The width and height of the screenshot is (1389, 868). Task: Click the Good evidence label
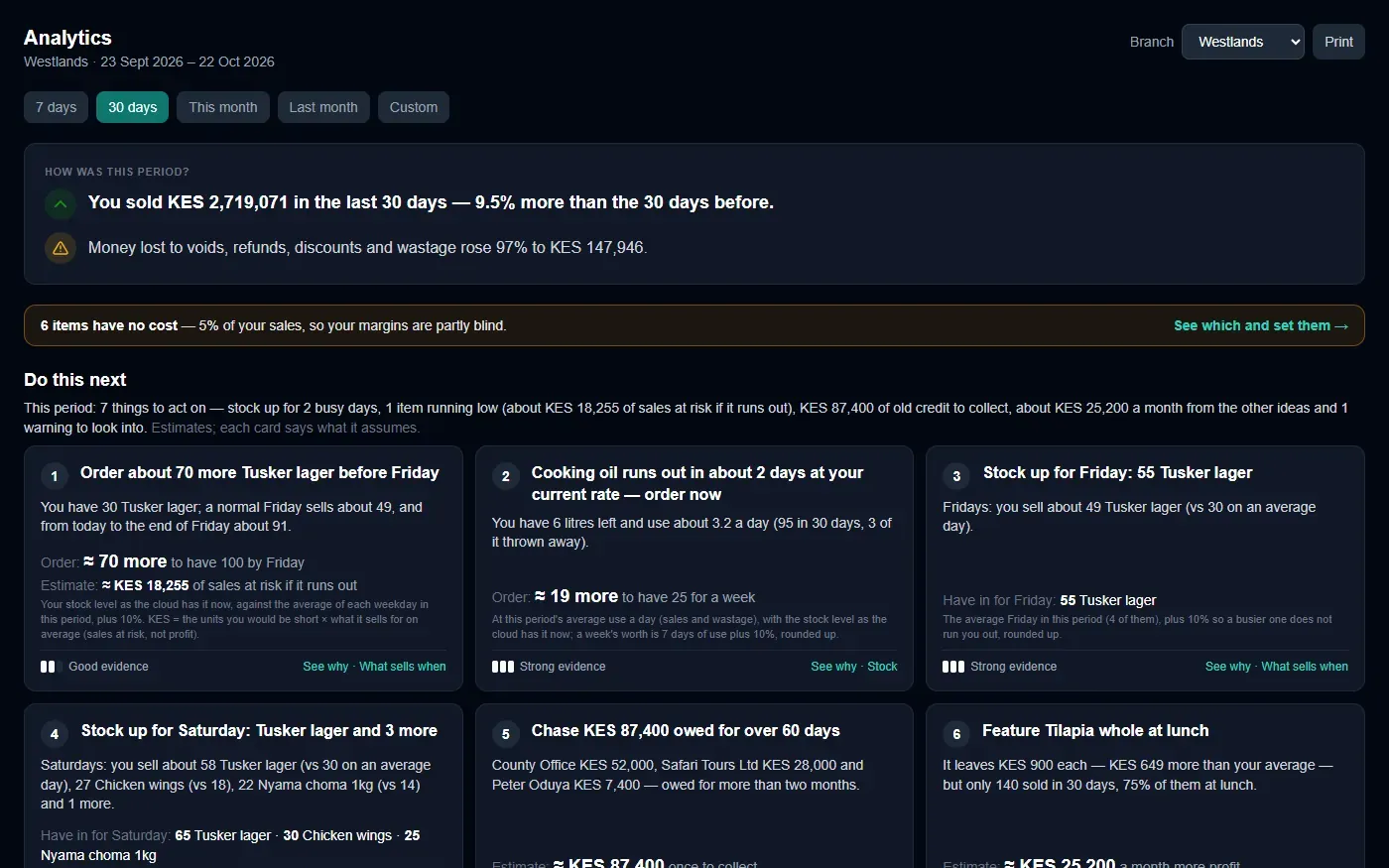pyautogui.click(x=108, y=667)
